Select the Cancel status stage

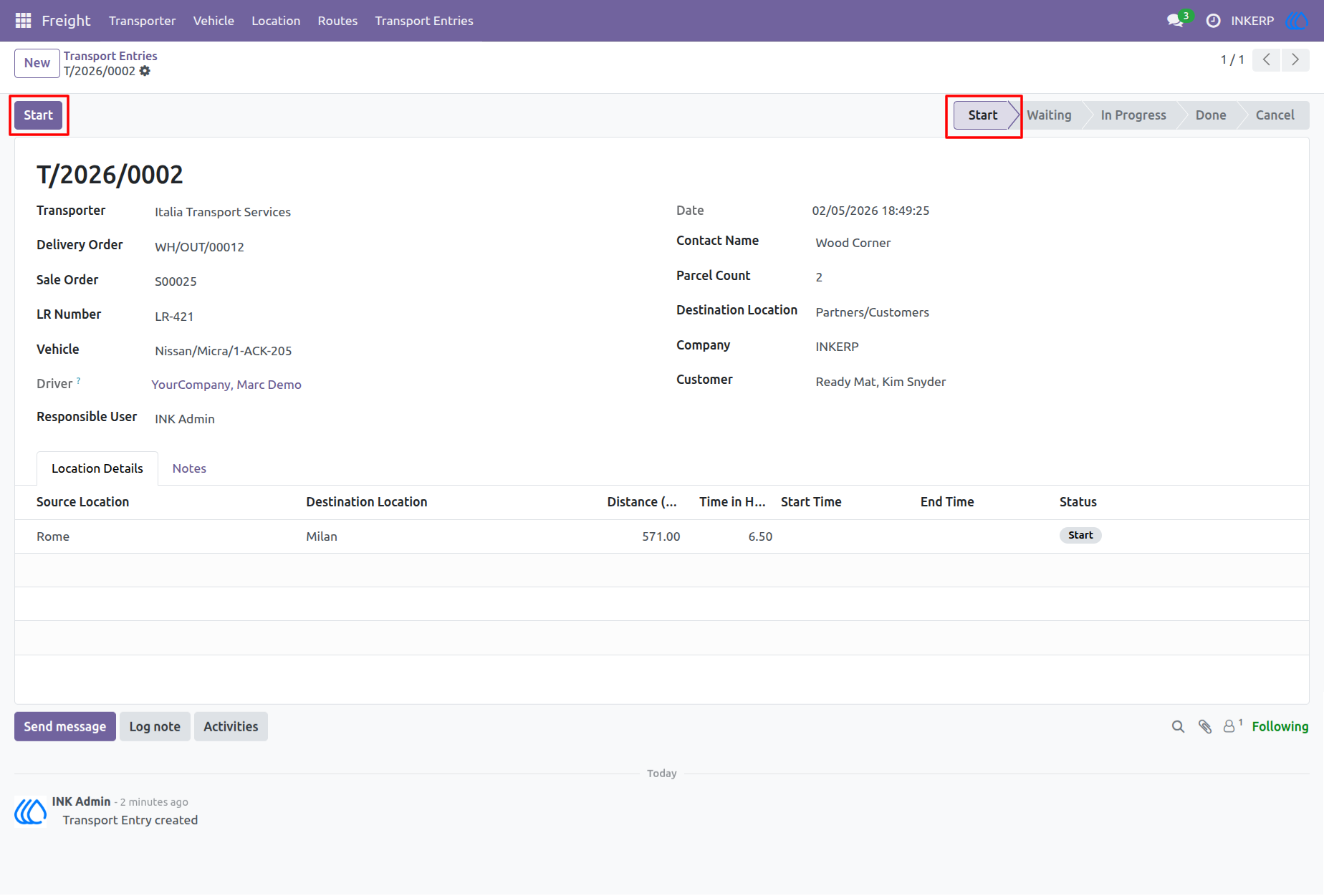[x=1275, y=115]
